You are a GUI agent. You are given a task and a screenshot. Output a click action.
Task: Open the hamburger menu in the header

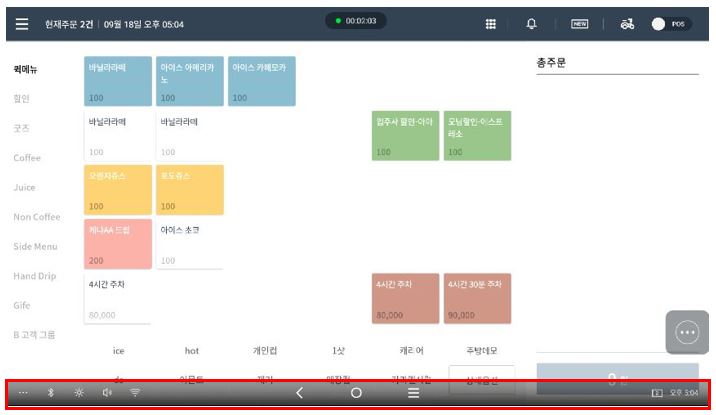pos(21,24)
